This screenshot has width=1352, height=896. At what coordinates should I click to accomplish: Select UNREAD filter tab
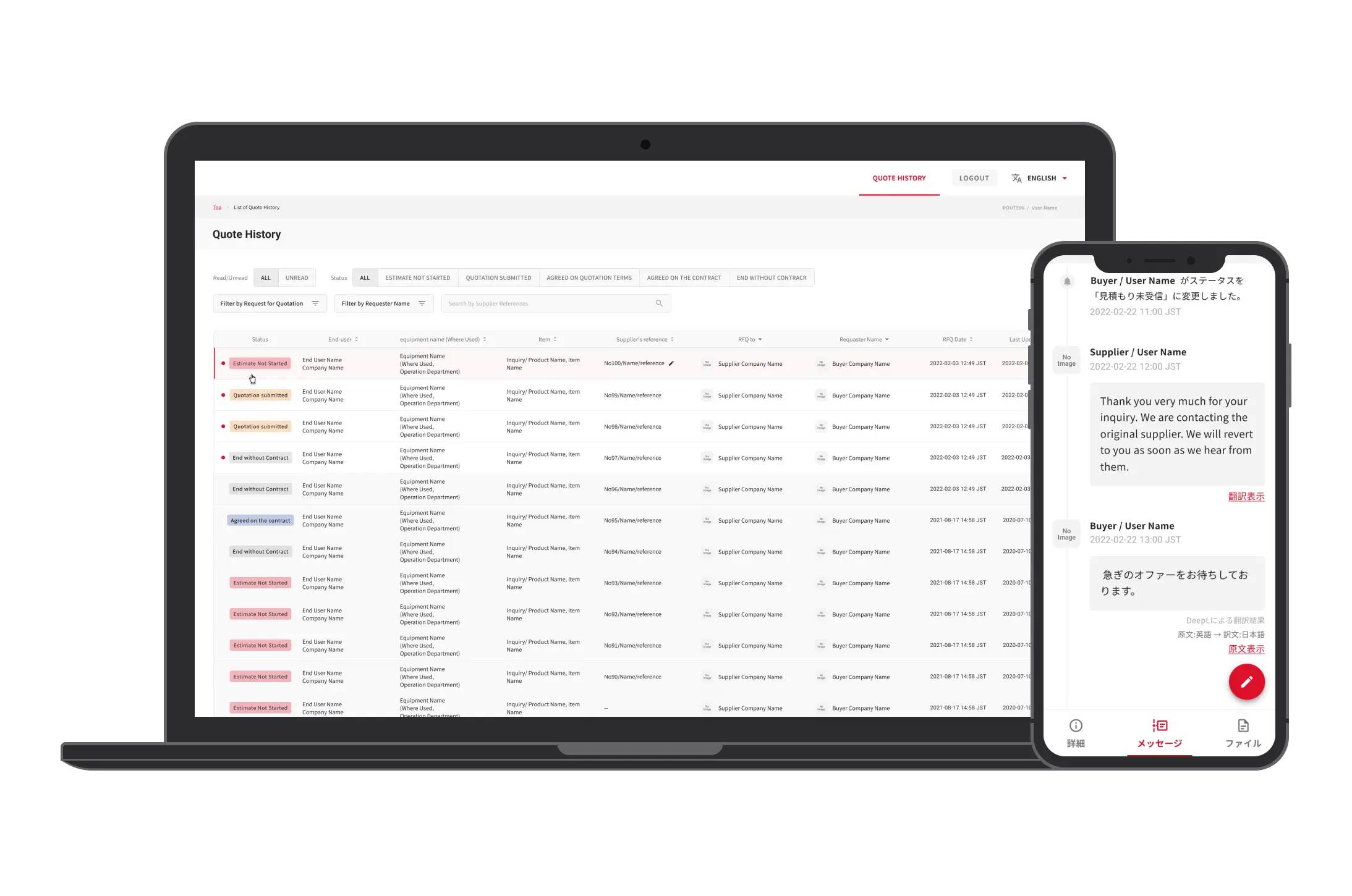[x=296, y=277]
